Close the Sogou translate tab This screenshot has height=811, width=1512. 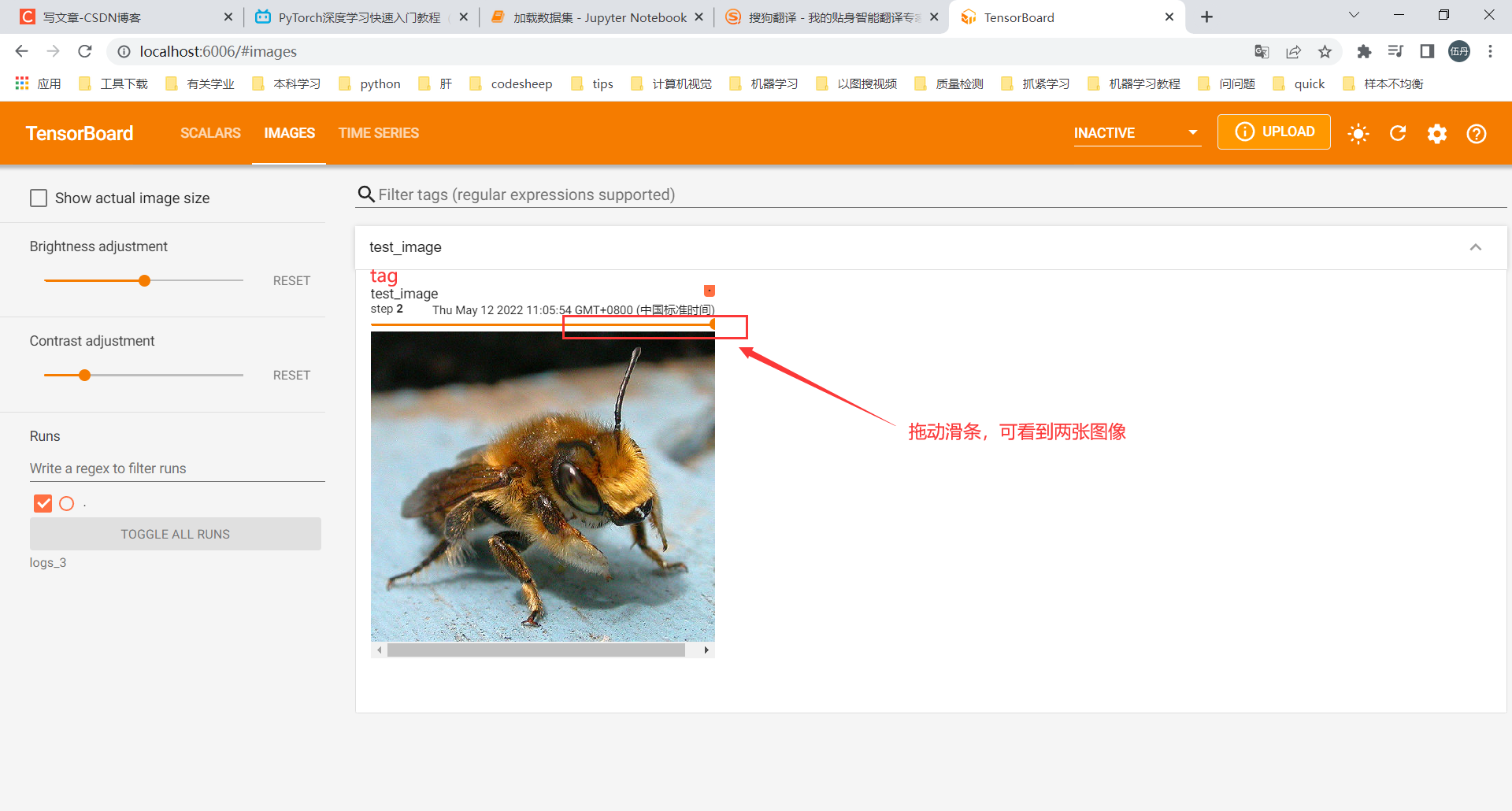(934, 17)
